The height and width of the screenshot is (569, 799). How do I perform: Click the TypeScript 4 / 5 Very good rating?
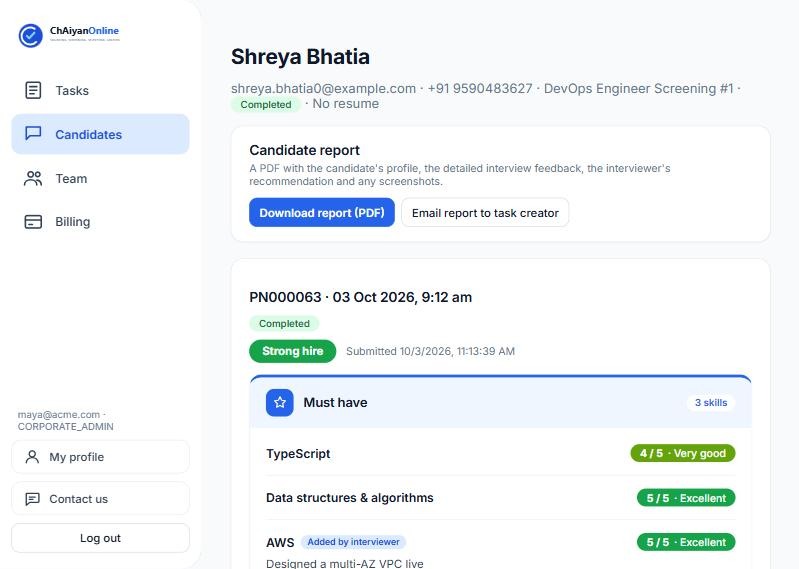pyautogui.click(x=683, y=453)
